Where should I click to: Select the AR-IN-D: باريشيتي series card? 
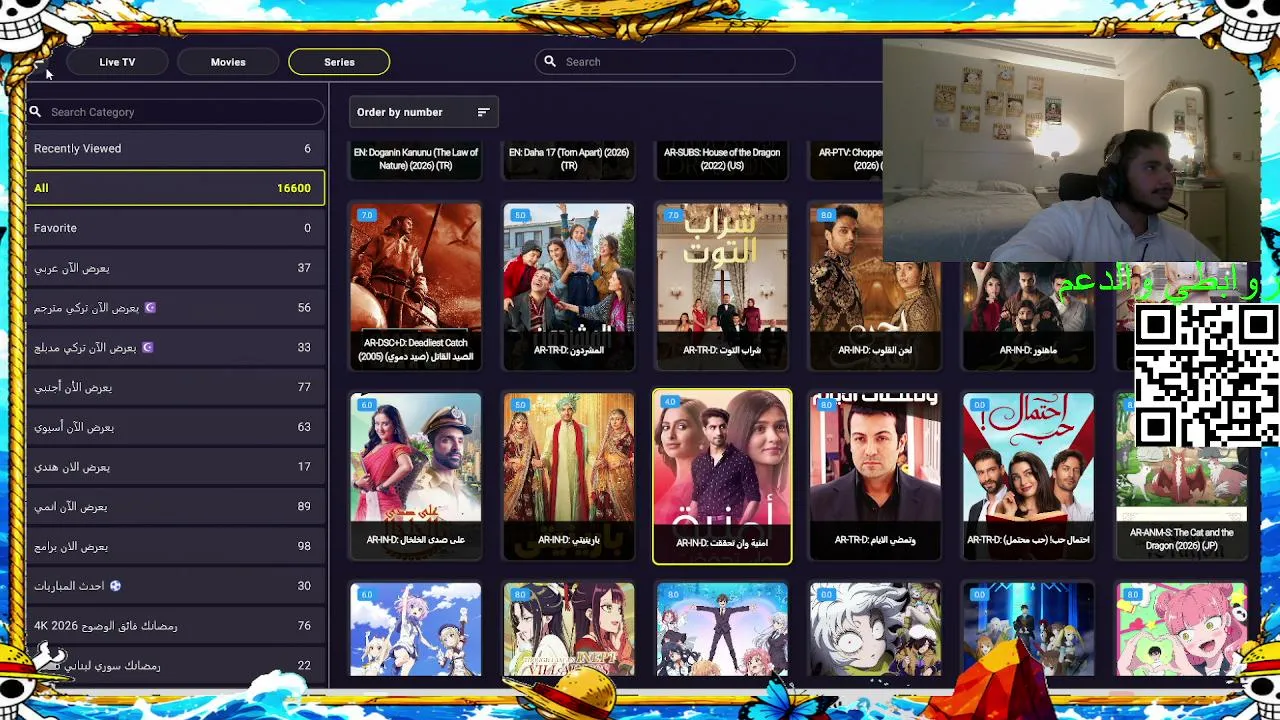click(x=569, y=477)
